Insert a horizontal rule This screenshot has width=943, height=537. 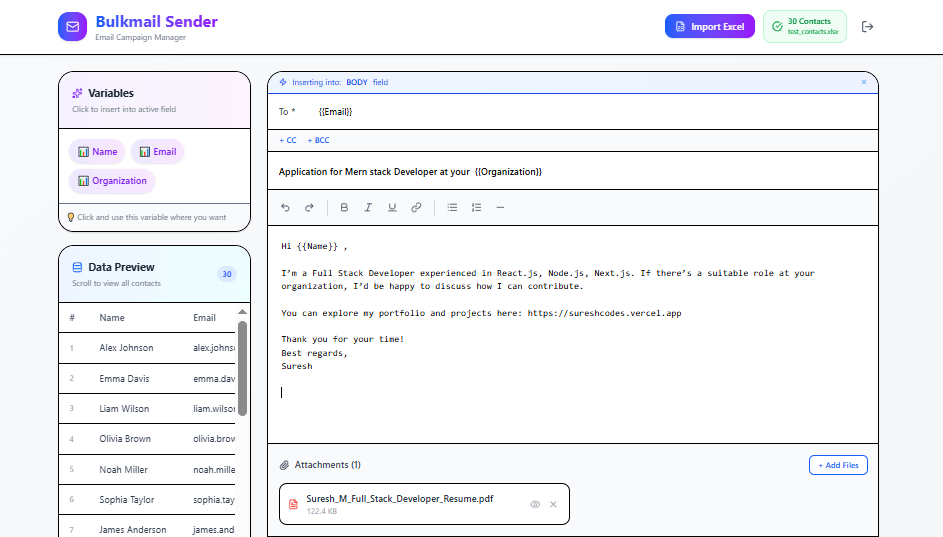[x=500, y=207]
